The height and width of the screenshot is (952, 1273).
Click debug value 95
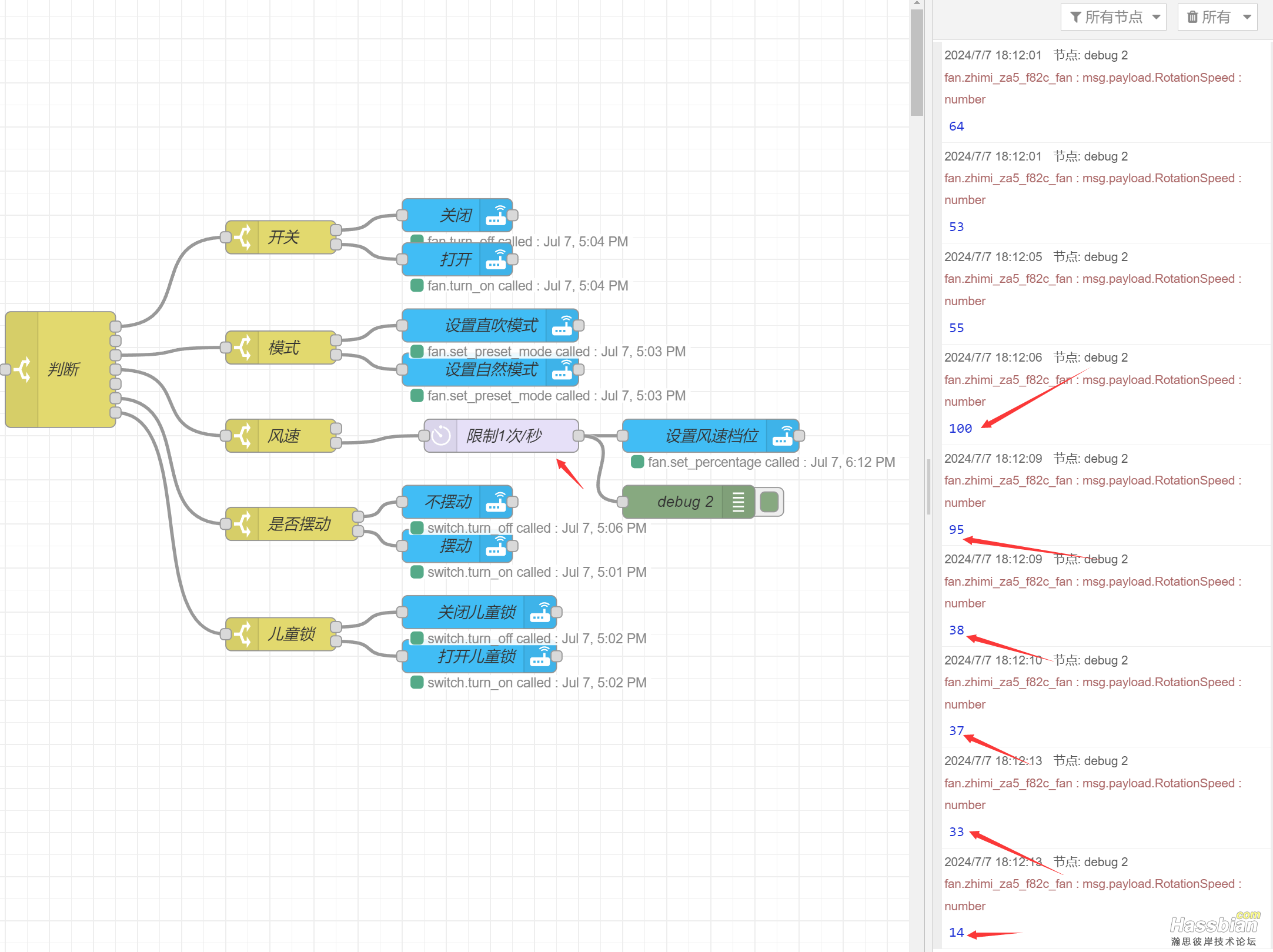957,530
